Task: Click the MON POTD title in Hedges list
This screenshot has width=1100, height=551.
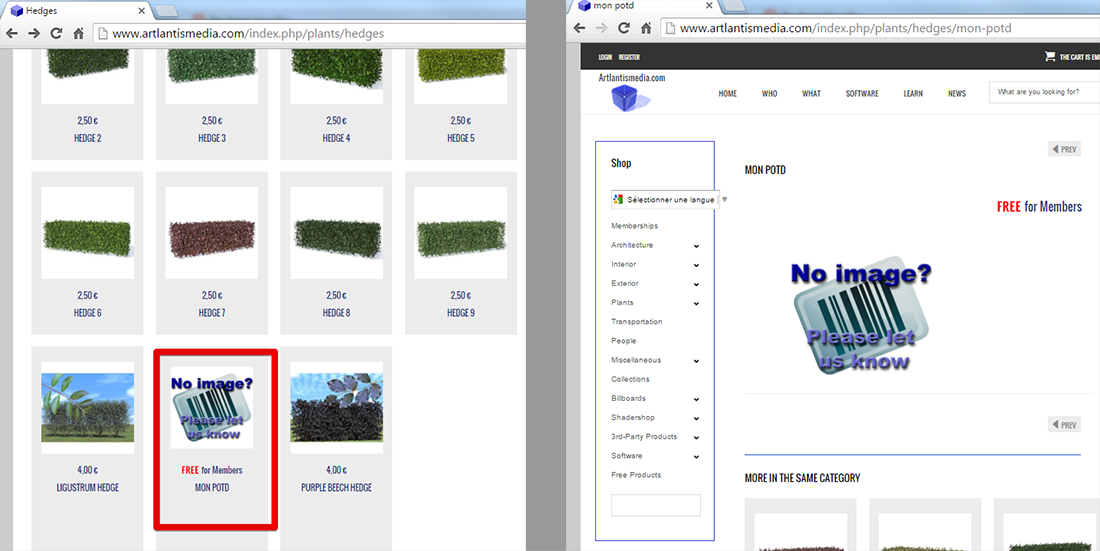Action: click(x=212, y=487)
